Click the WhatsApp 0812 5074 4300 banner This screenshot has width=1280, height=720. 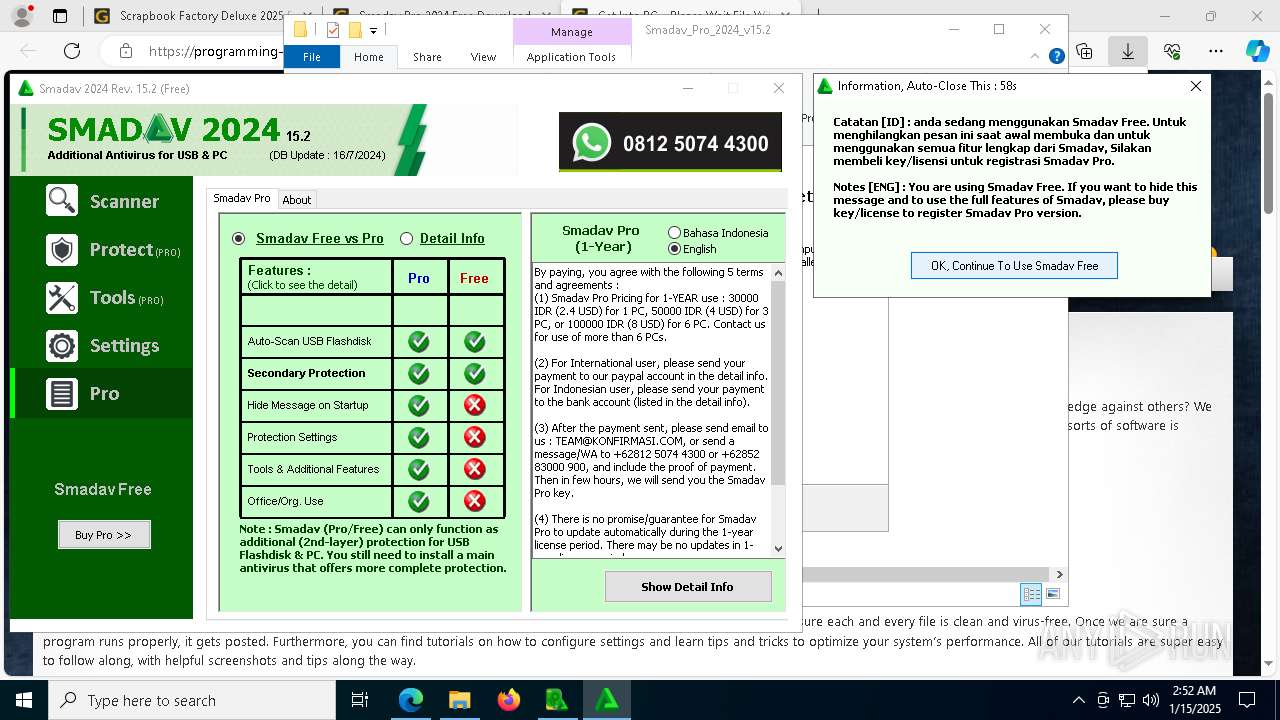[670, 143]
